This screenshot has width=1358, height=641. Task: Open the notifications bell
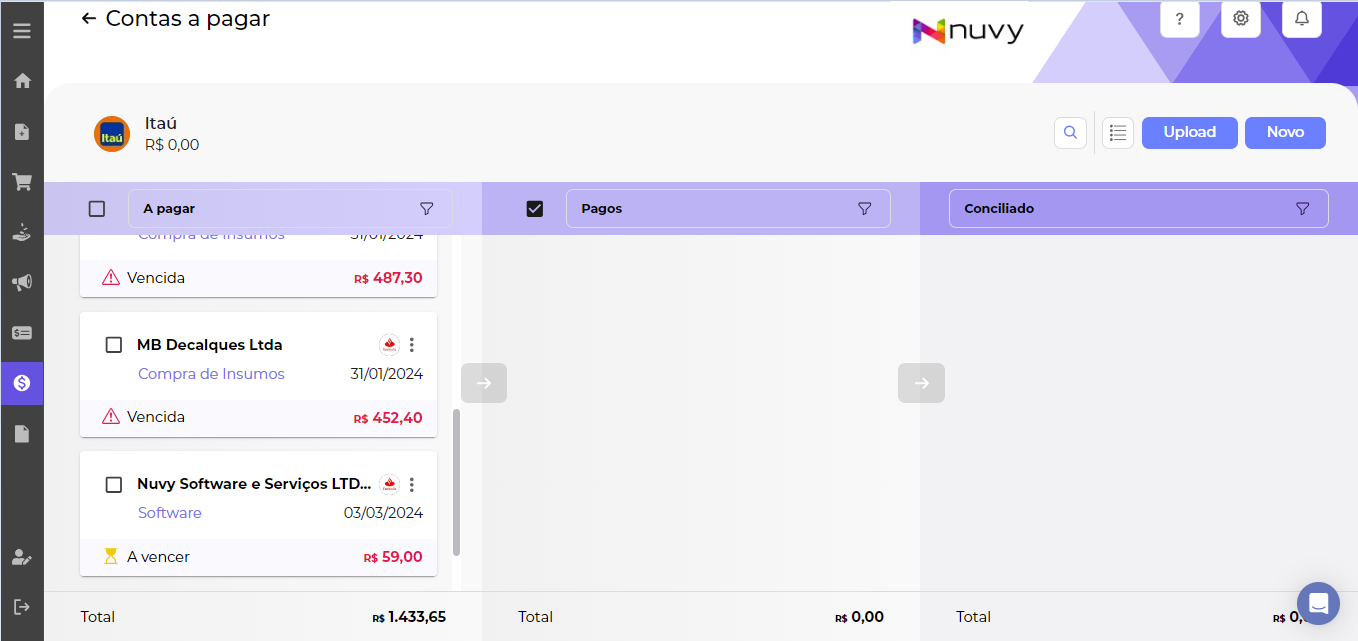(x=1302, y=19)
